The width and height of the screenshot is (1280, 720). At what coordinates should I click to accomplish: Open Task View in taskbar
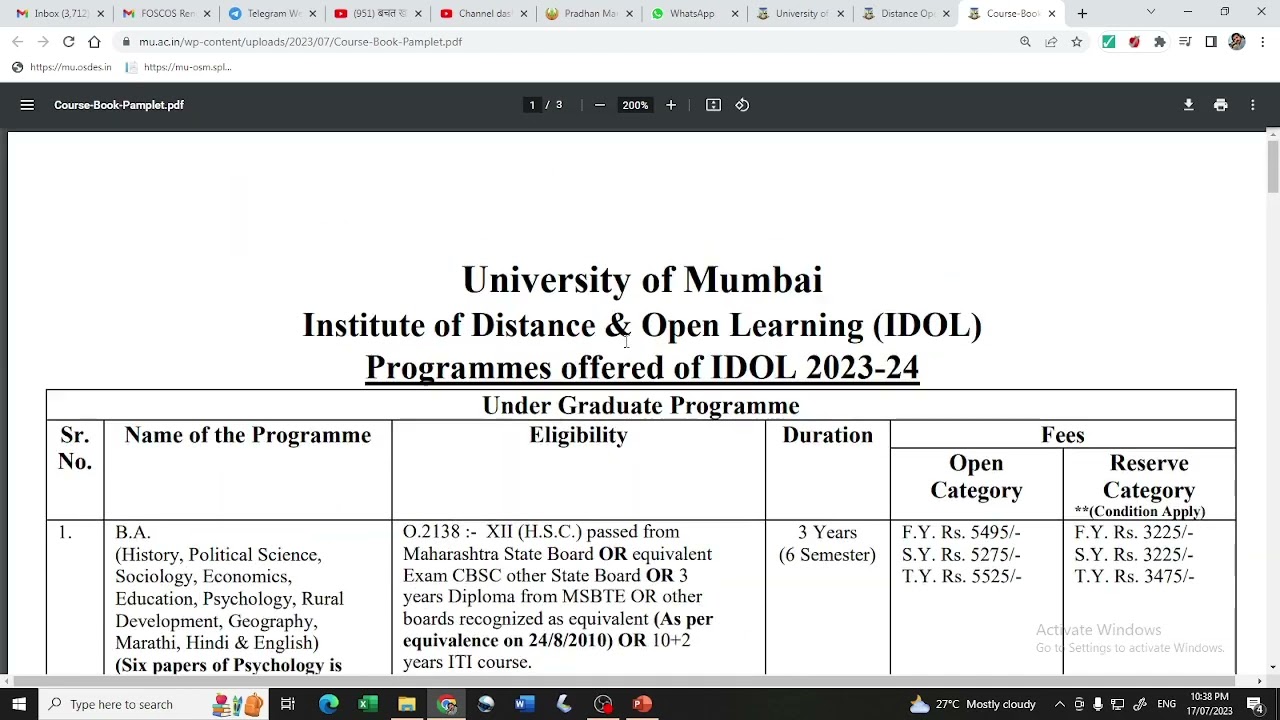287,704
